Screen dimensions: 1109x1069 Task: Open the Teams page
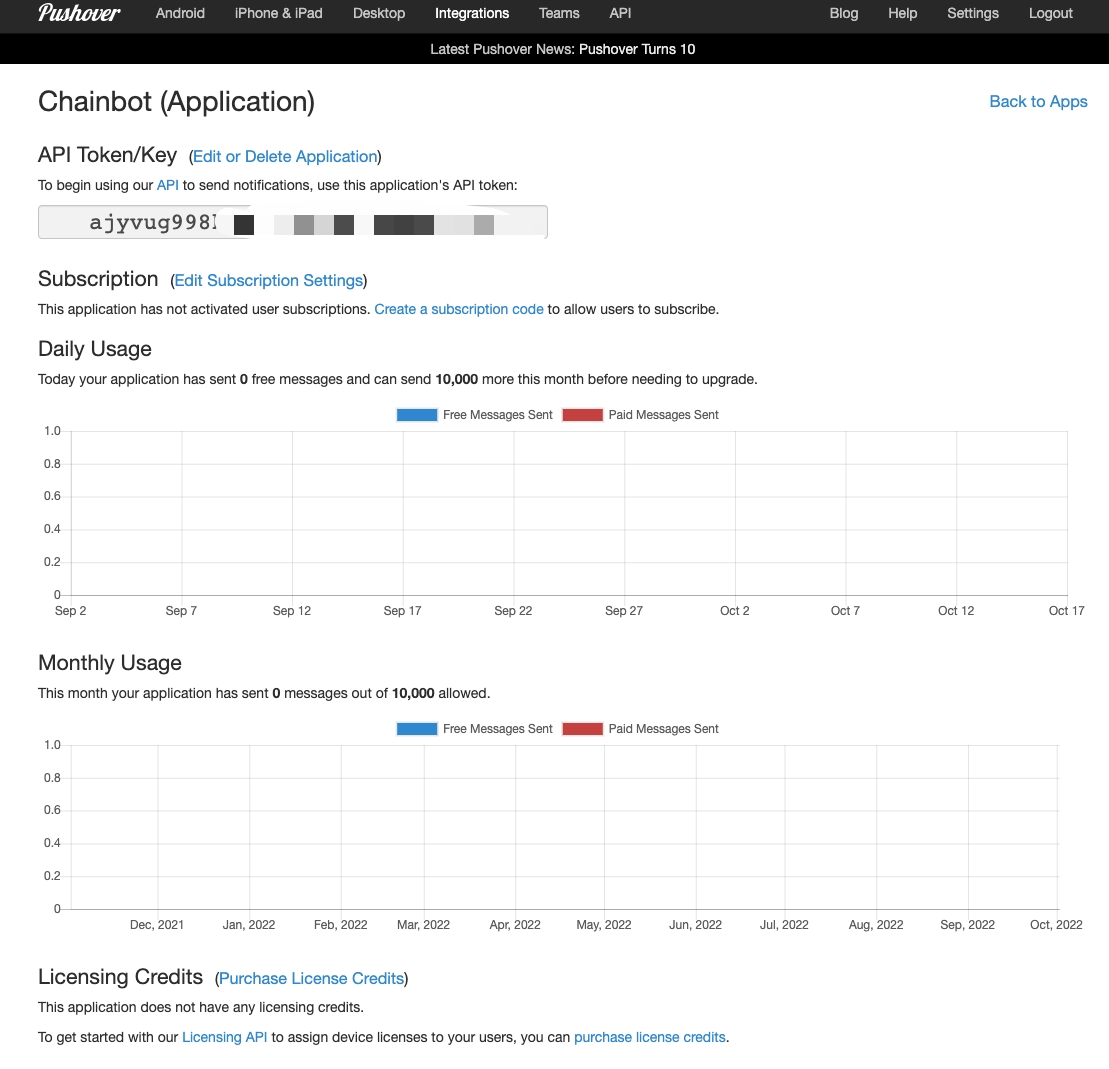click(559, 13)
